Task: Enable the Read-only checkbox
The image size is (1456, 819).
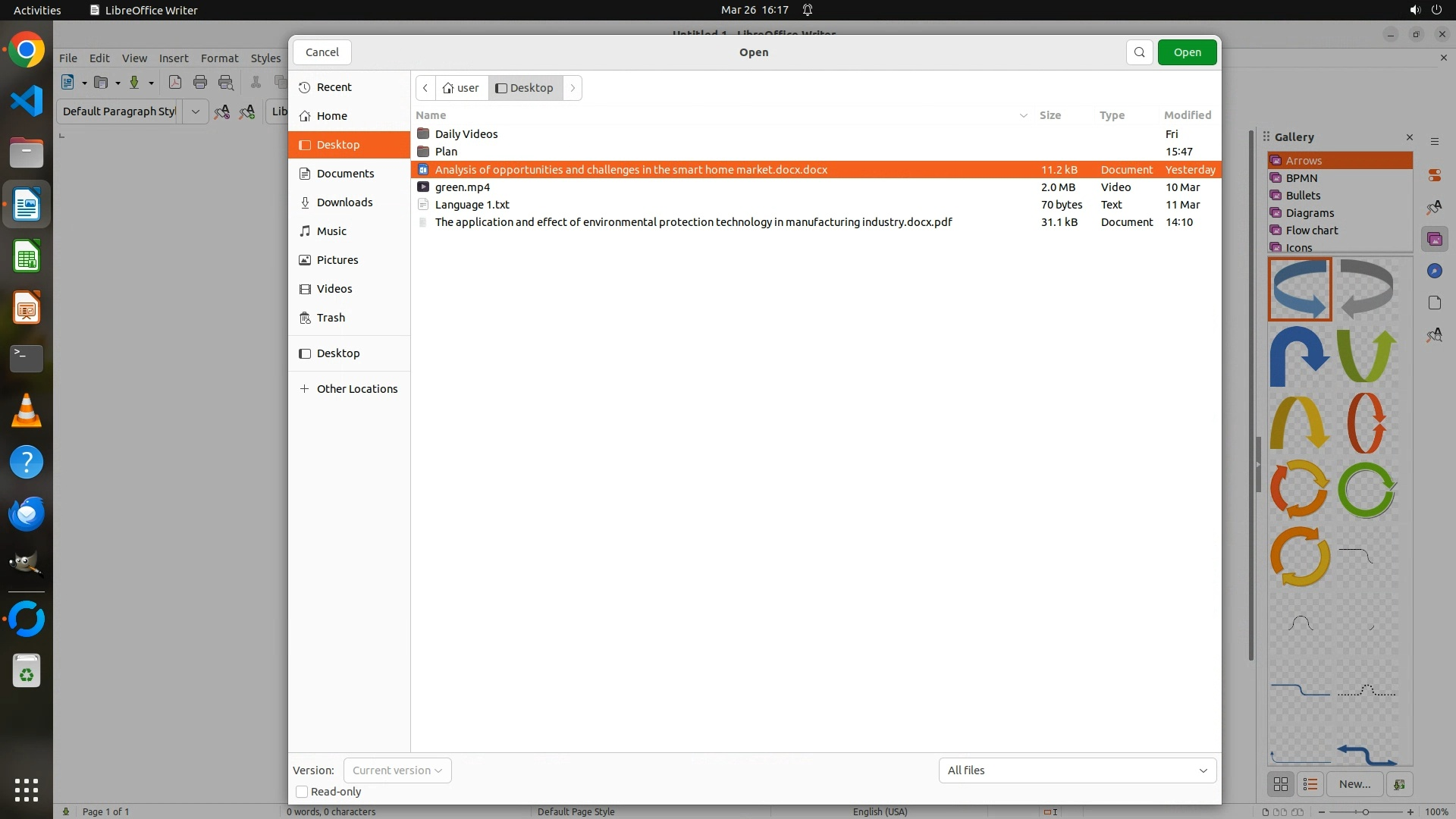Action: pos(302,792)
